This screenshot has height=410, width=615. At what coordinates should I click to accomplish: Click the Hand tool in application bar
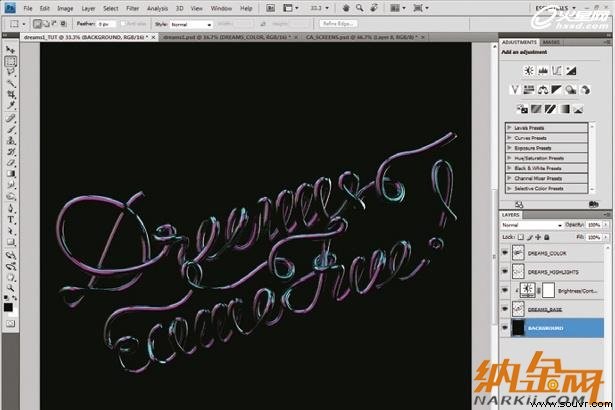(x=346, y=8)
